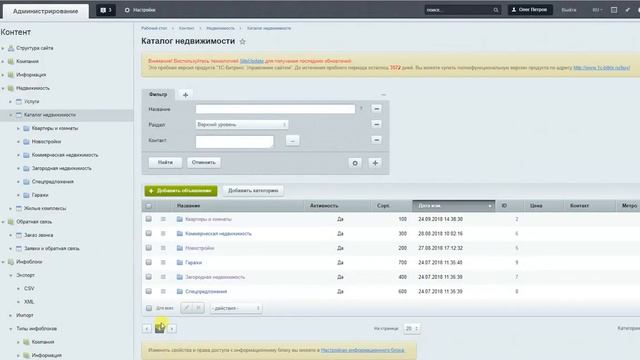640x360 pixels.
Task: Check the Коммерческая недвижимость row checkbox
Action: click(x=149, y=233)
